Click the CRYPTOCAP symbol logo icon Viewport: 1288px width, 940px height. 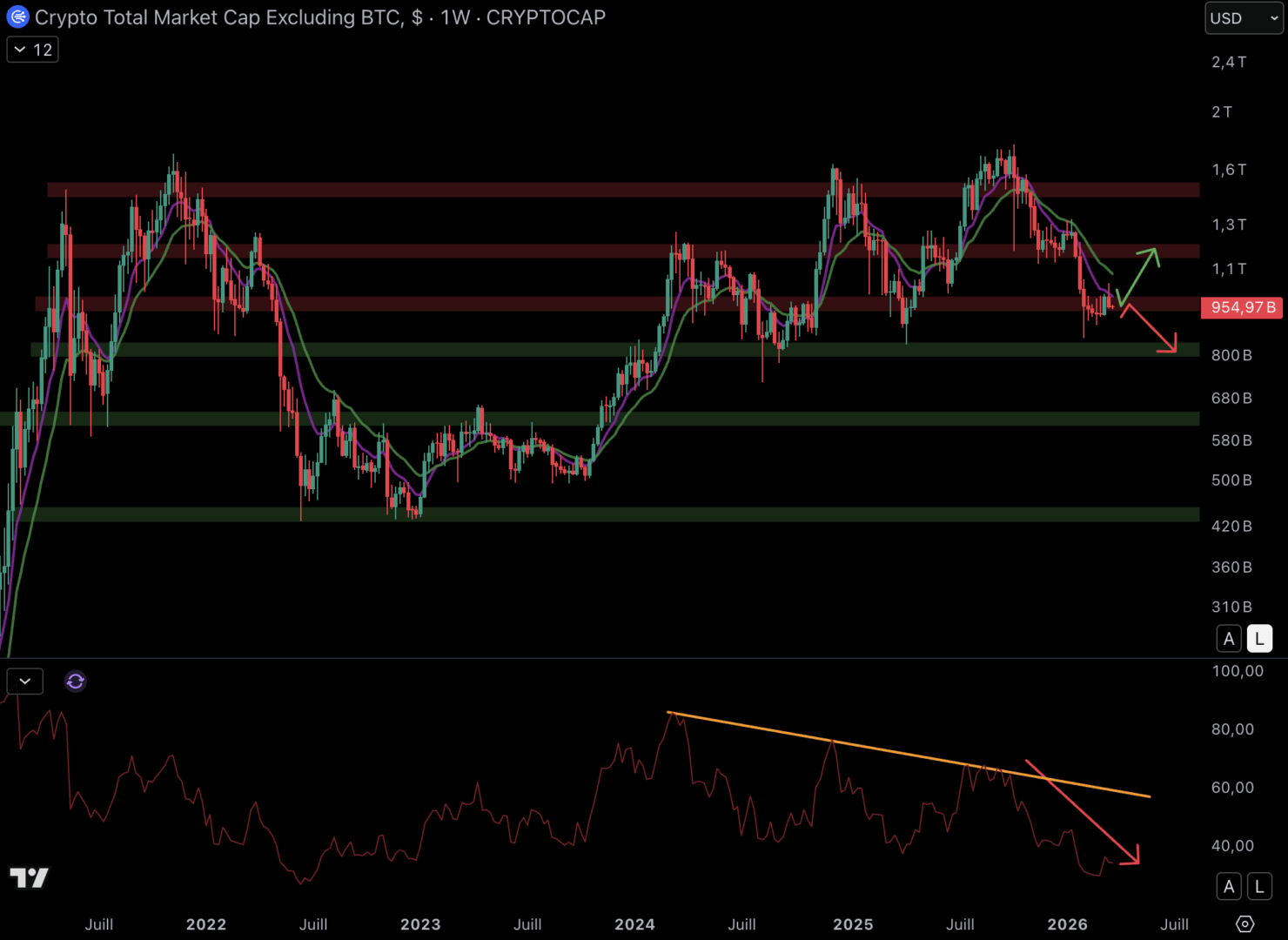click(x=17, y=17)
